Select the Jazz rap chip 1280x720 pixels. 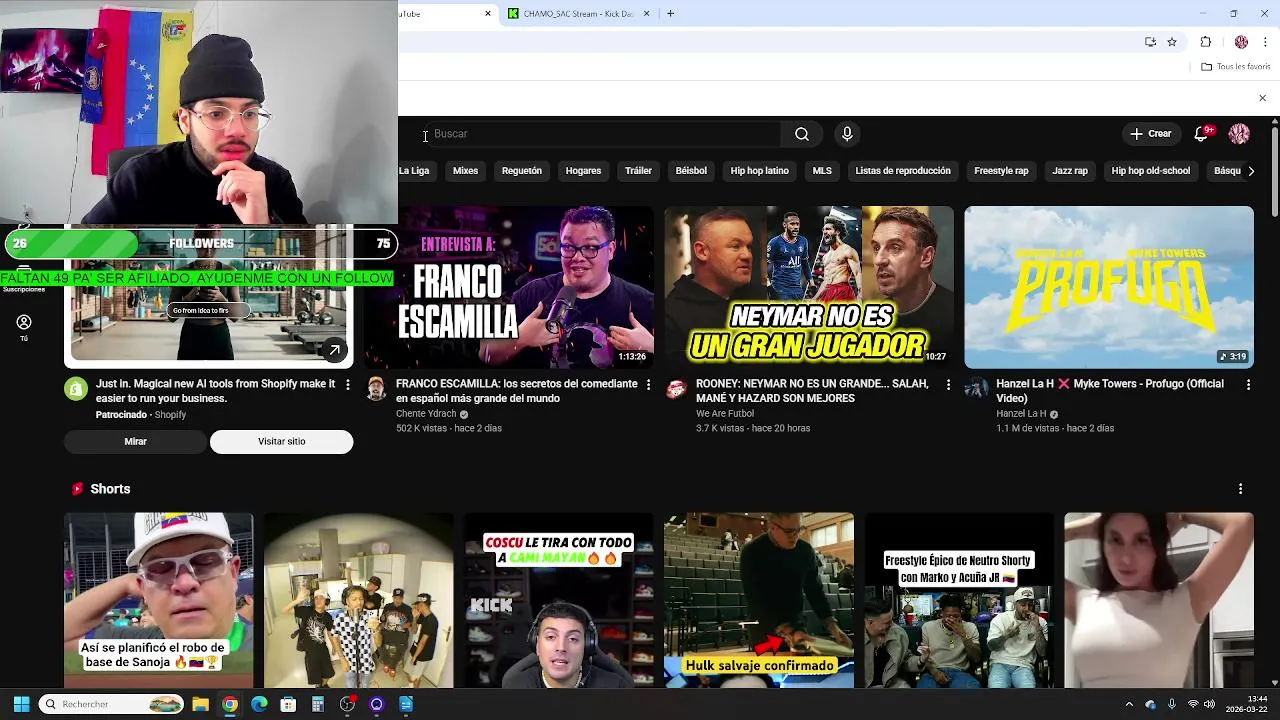point(1070,171)
